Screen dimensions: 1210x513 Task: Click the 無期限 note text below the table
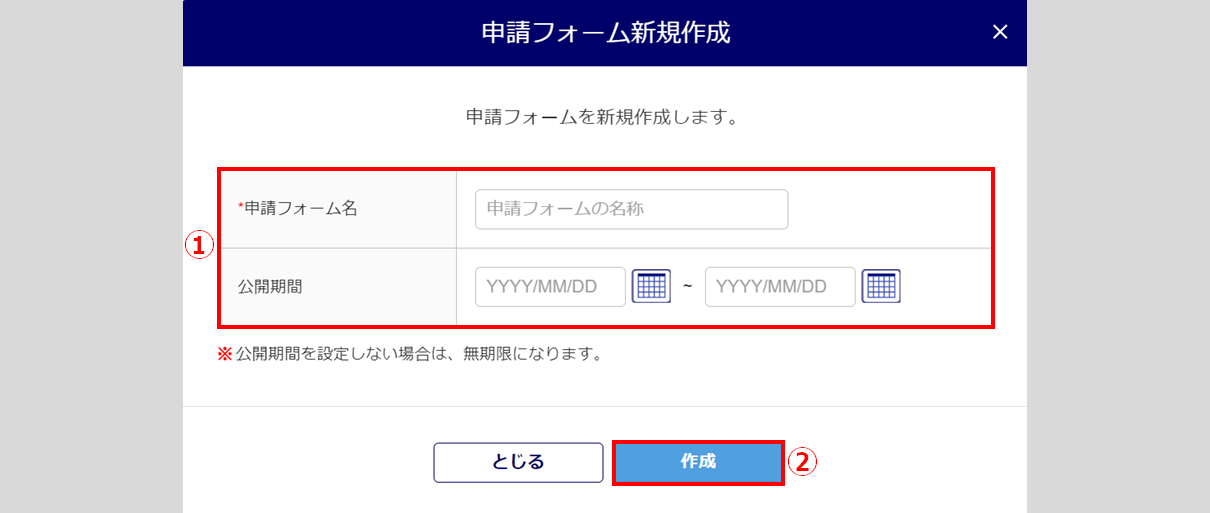tap(418, 354)
